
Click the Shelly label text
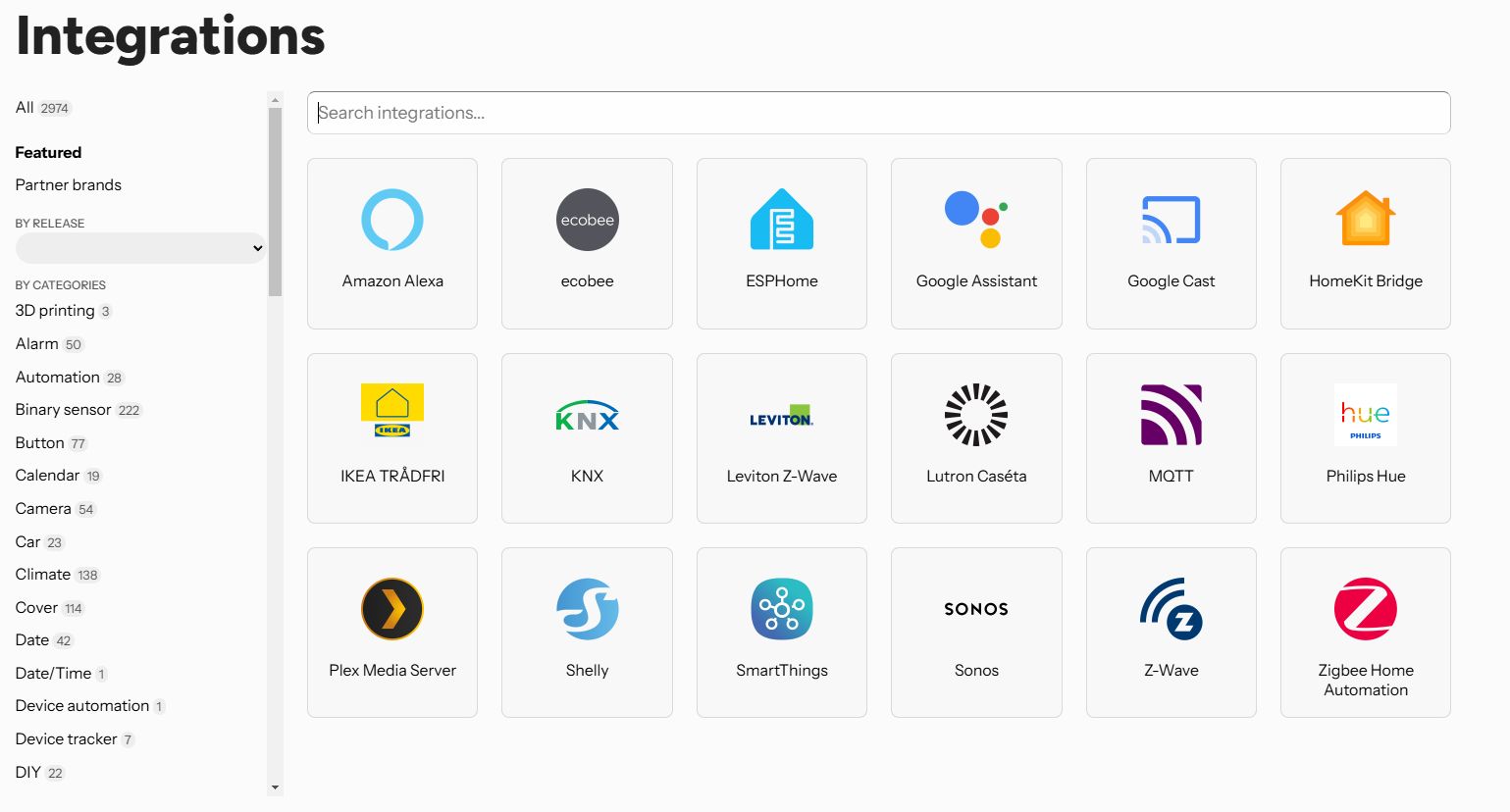587,671
